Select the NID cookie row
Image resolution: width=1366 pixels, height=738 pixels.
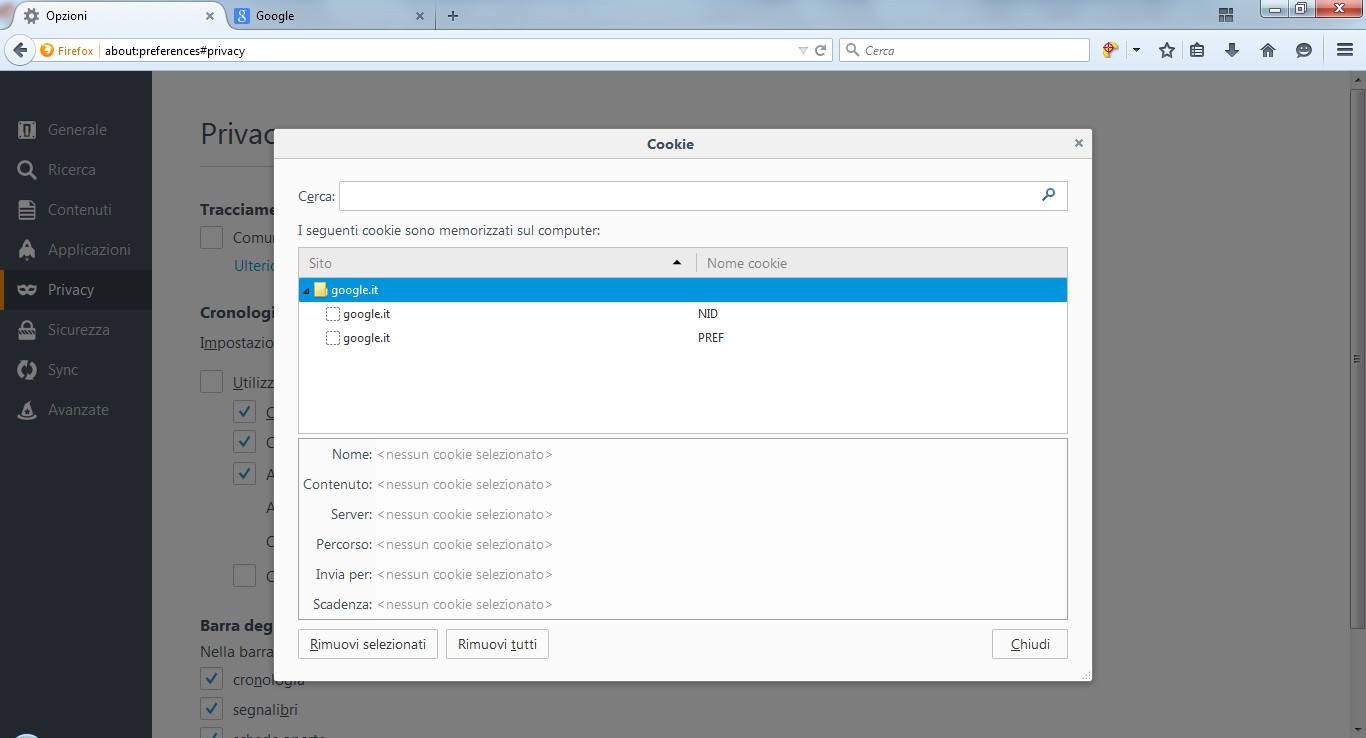(500, 313)
